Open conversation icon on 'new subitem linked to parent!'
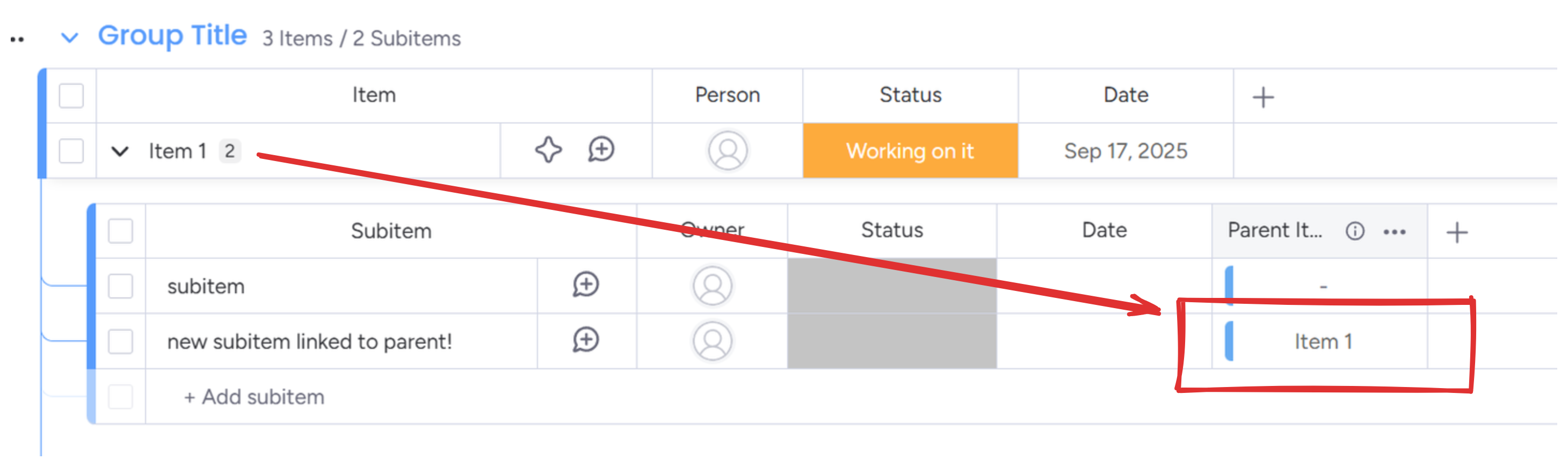1568x467 pixels. 585,340
